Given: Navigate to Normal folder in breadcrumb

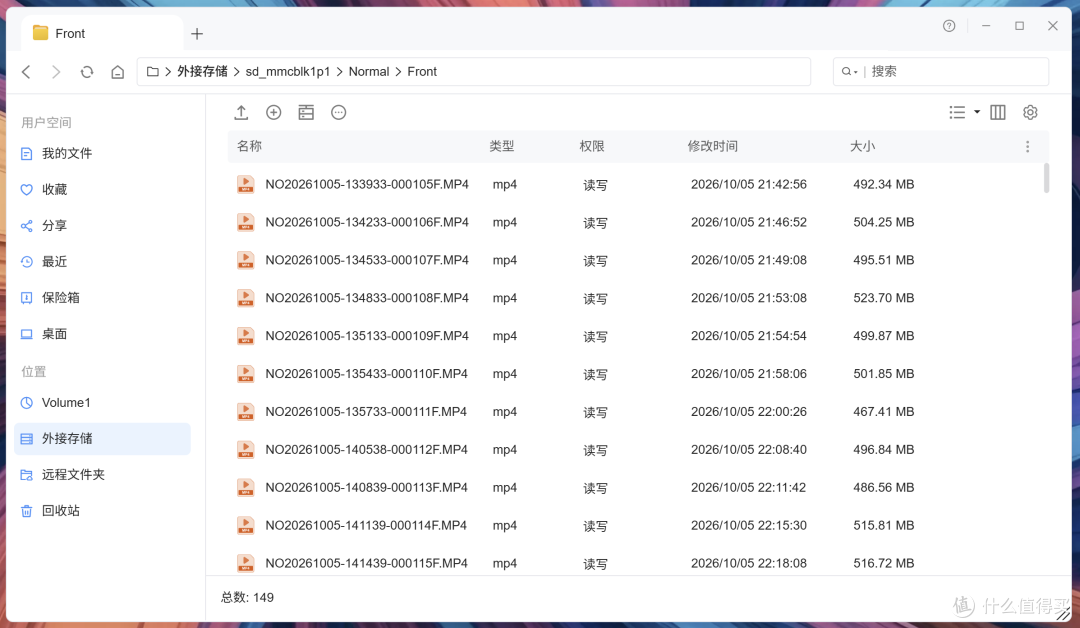Looking at the screenshot, I should [x=368, y=72].
